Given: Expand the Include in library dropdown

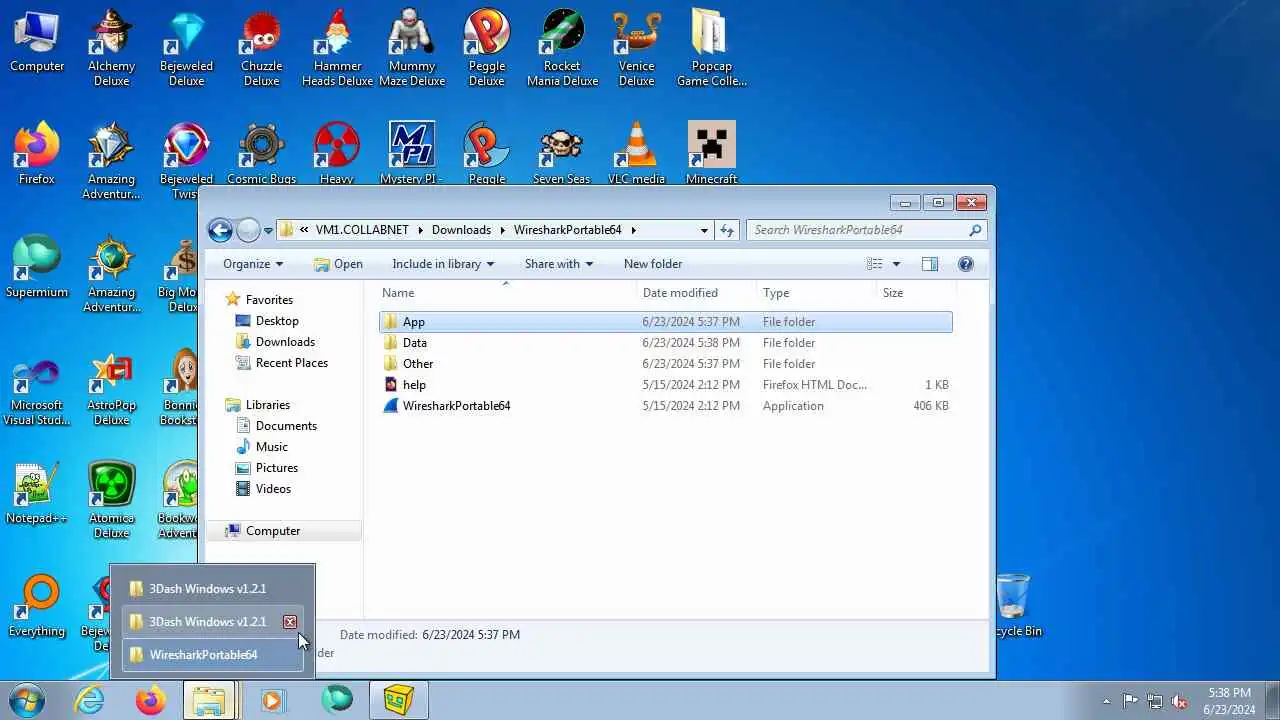Looking at the screenshot, I should [x=443, y=264].
